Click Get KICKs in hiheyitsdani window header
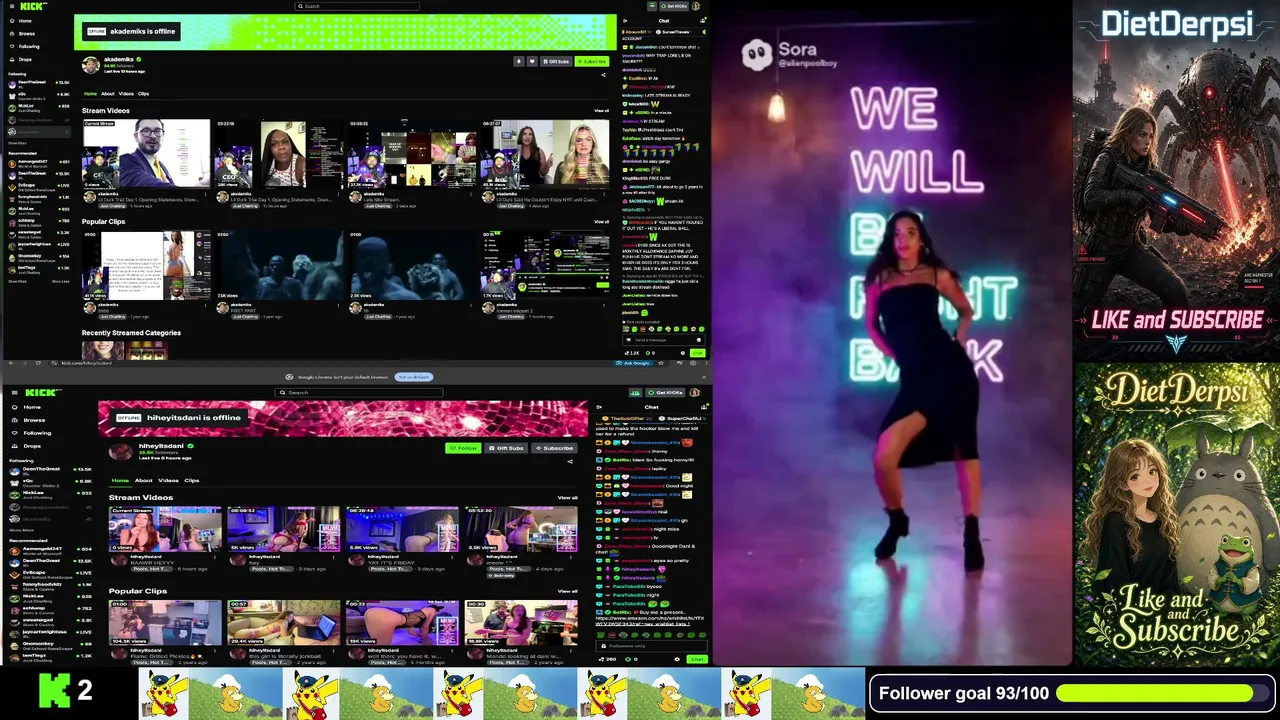Image resolution: width=1280 pixels, height=720 pixels. [x=665, y=393]
